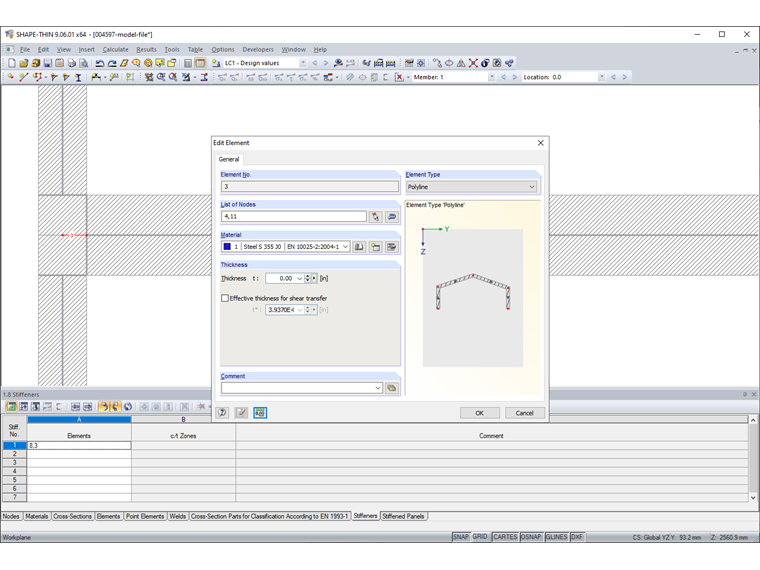760x570 pixels.
Task: Click the Cancel button
Action: (x=524, y=413)
